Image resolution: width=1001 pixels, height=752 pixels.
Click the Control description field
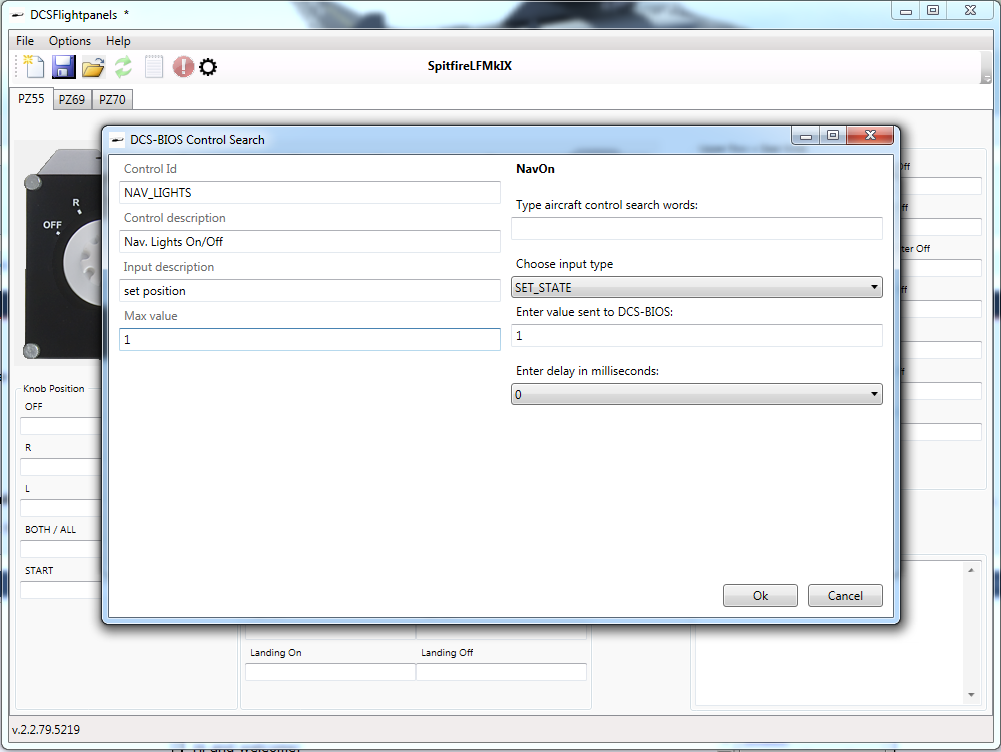[x=310, y=242]
